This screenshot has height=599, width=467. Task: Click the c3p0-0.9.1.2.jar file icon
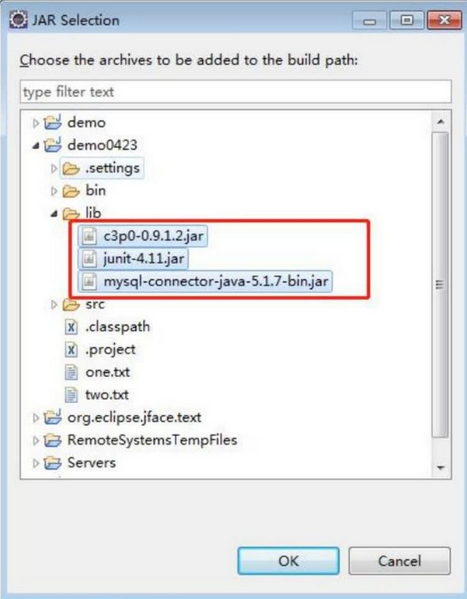(89, 236)
